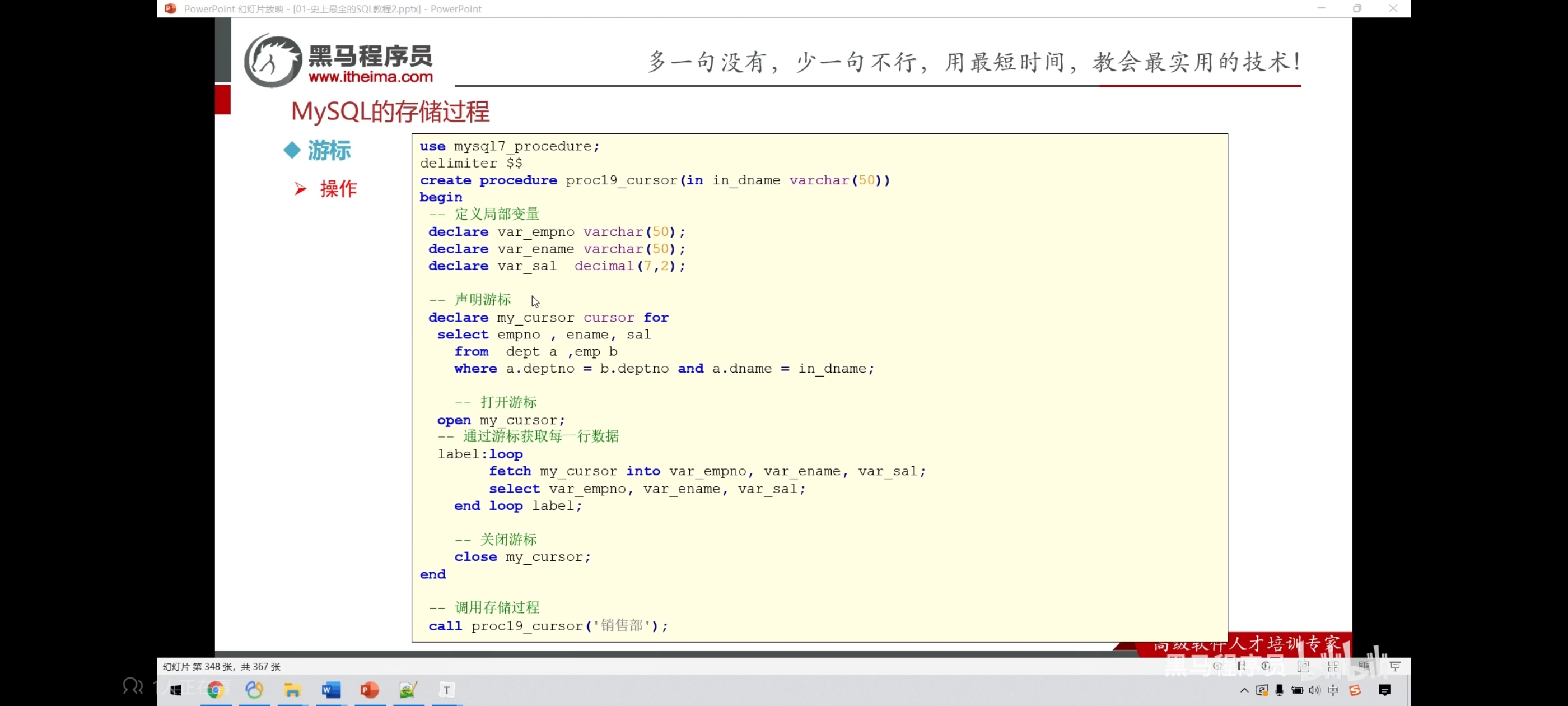The image size is (1568, 706).
Task: Open Google Chrome from the taskbar
Action: [x=215, y=690]
